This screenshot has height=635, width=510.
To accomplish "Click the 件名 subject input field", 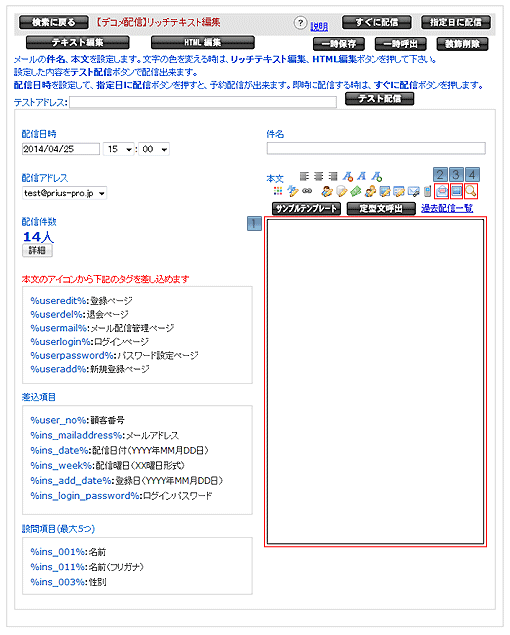I will [376, 148].
